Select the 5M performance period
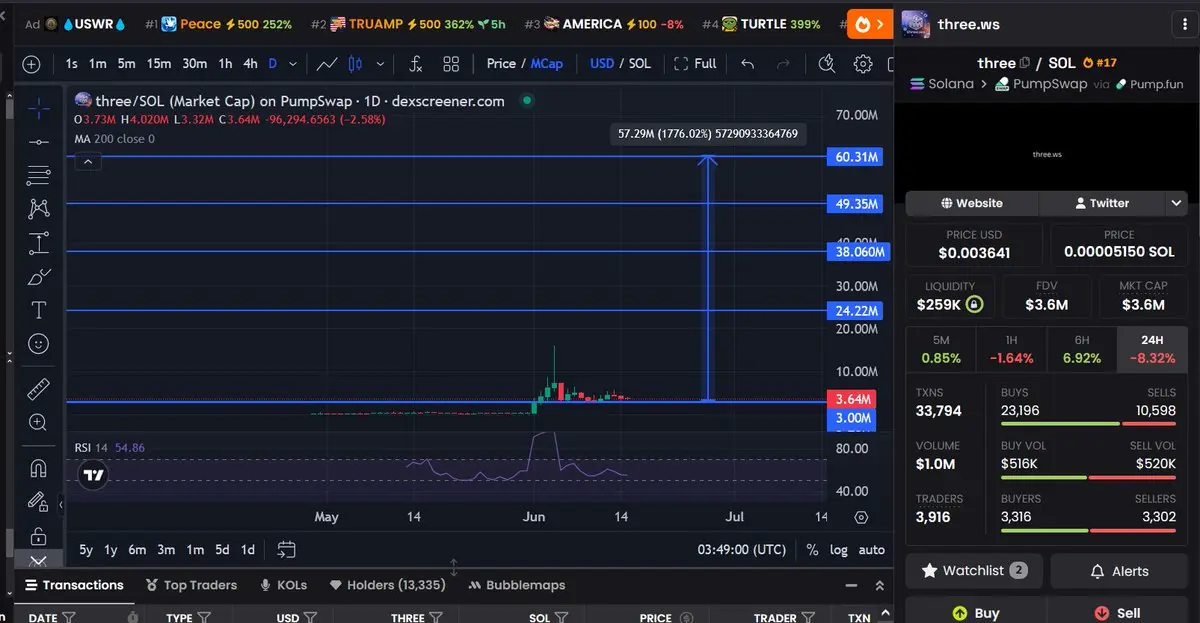Image resolution: width=1200 pixels, height=623 pixels. pos(941,349)
